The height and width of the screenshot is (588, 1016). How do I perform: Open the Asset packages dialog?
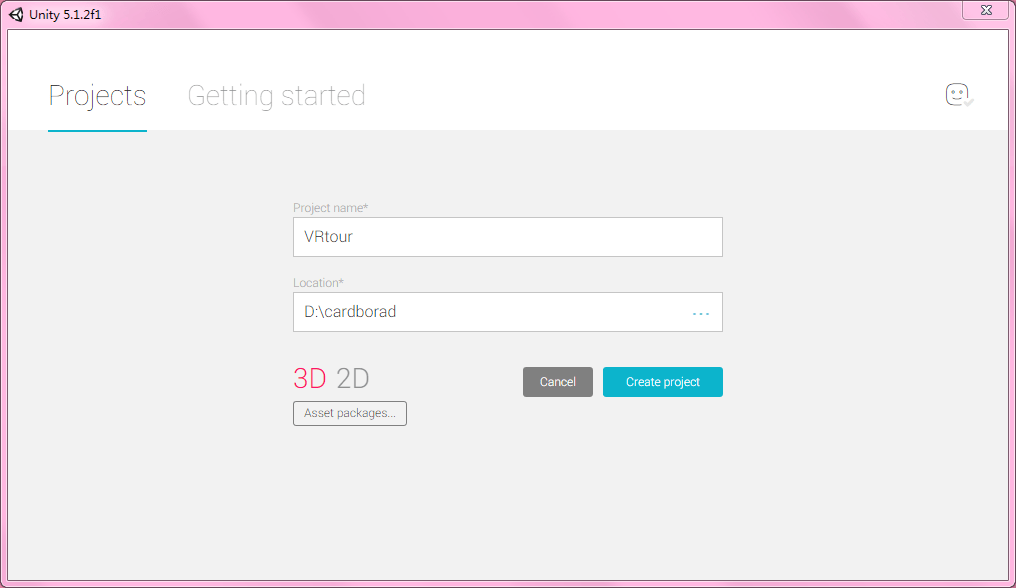(349, 413)
